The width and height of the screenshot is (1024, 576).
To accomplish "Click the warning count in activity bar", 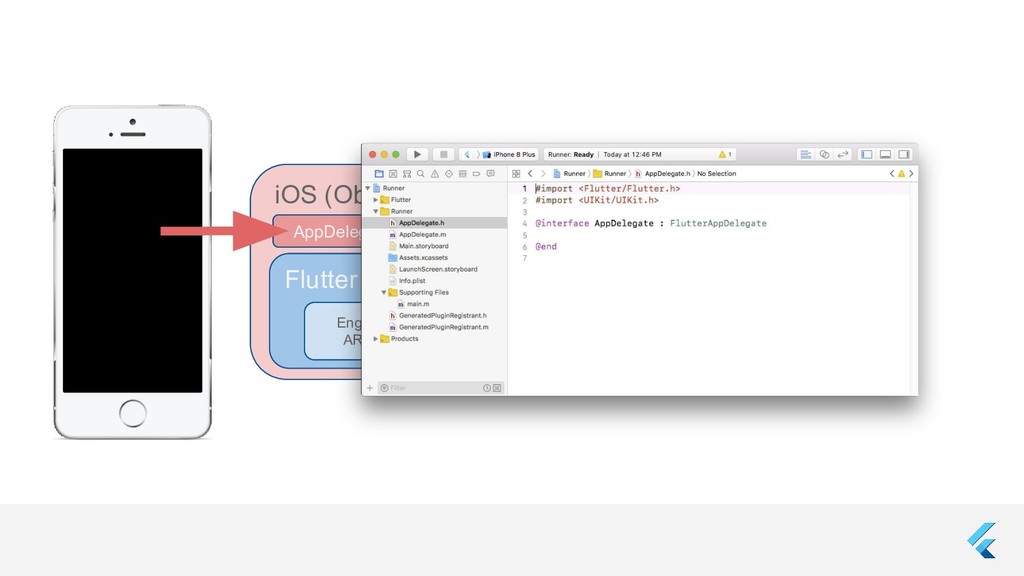I will [x=725, y=155].
